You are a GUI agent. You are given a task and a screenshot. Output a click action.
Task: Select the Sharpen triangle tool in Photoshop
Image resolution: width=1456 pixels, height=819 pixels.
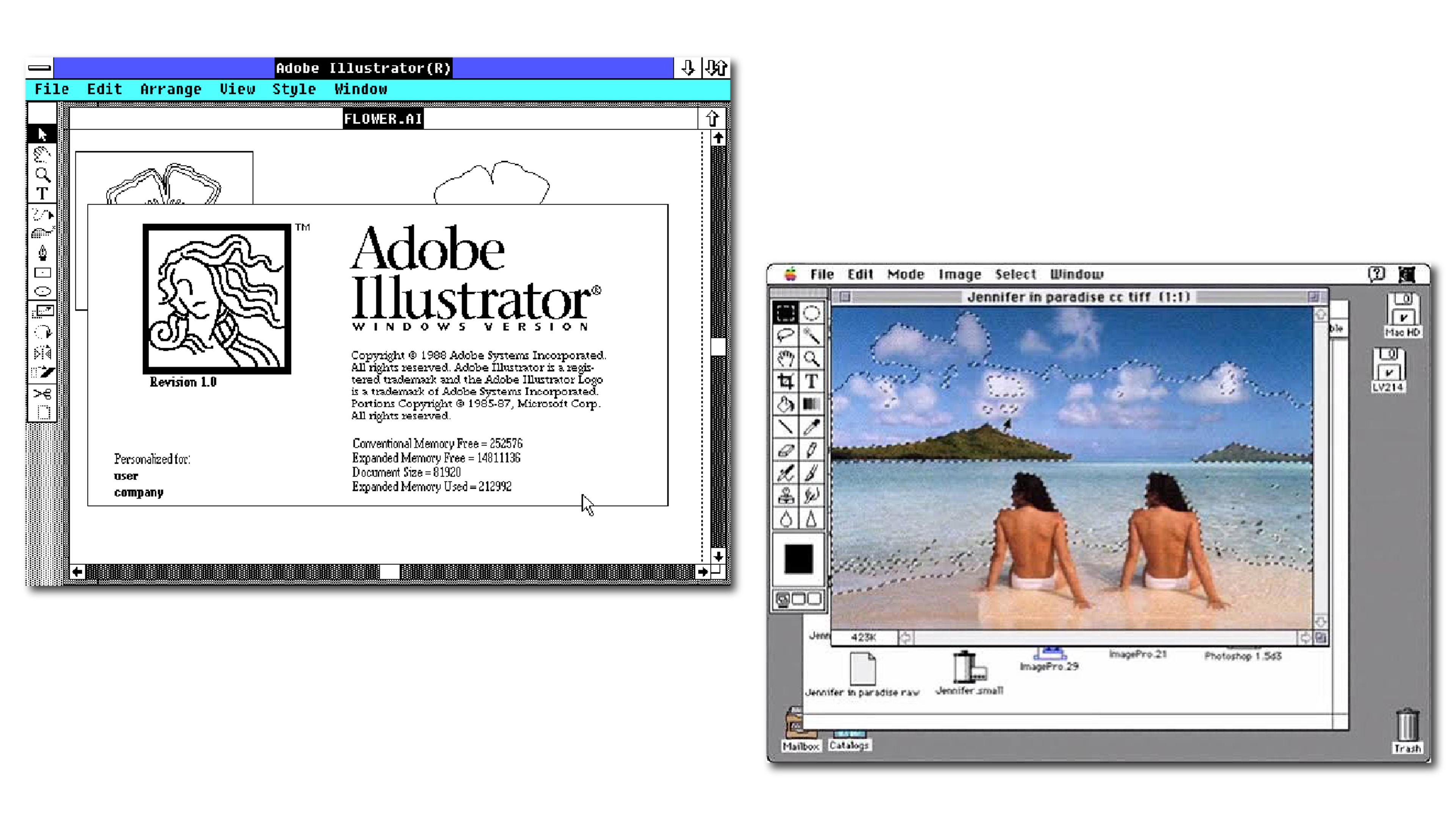811,518
